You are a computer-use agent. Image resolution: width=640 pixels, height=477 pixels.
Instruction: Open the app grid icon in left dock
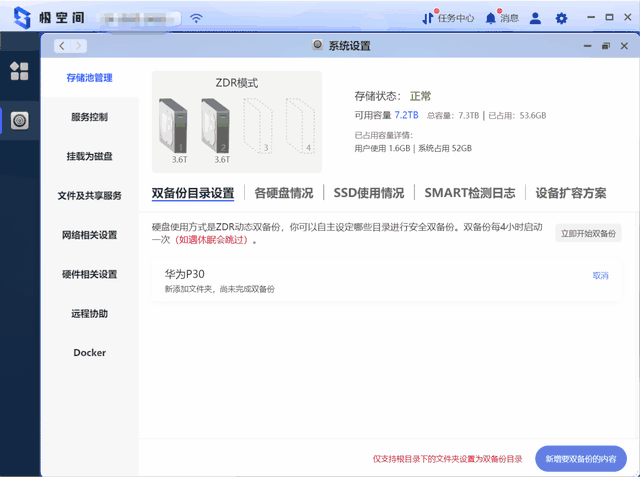click(19, 71)
